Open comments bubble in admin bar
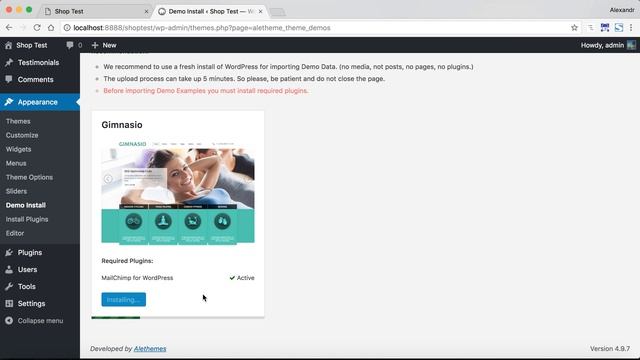640x360 pixels. point(70,45)
